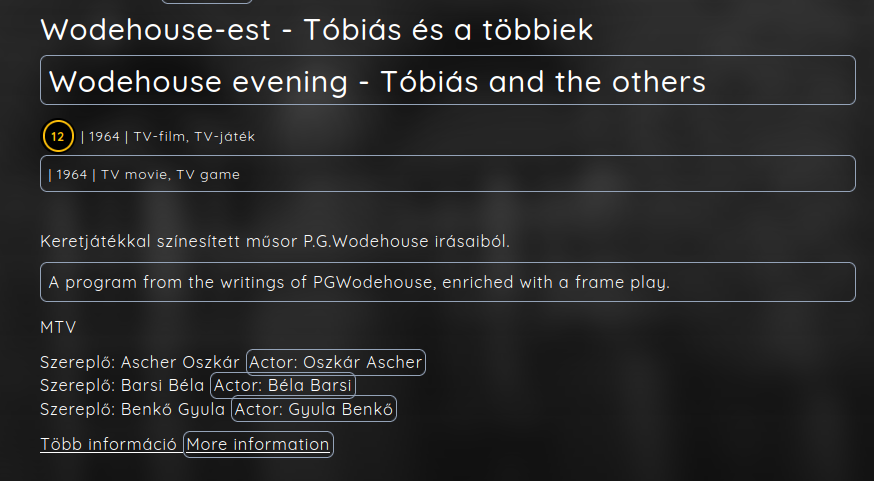The height and width of the screenshot is (481, 874).
Task: Click the 1964 TV-film, TV-játék metadata line
Action: (168, 137)
